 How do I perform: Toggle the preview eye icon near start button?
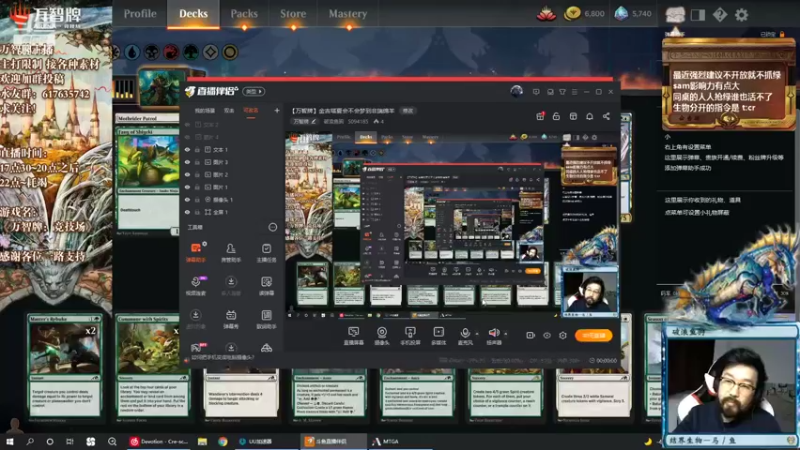pos(546,335)
